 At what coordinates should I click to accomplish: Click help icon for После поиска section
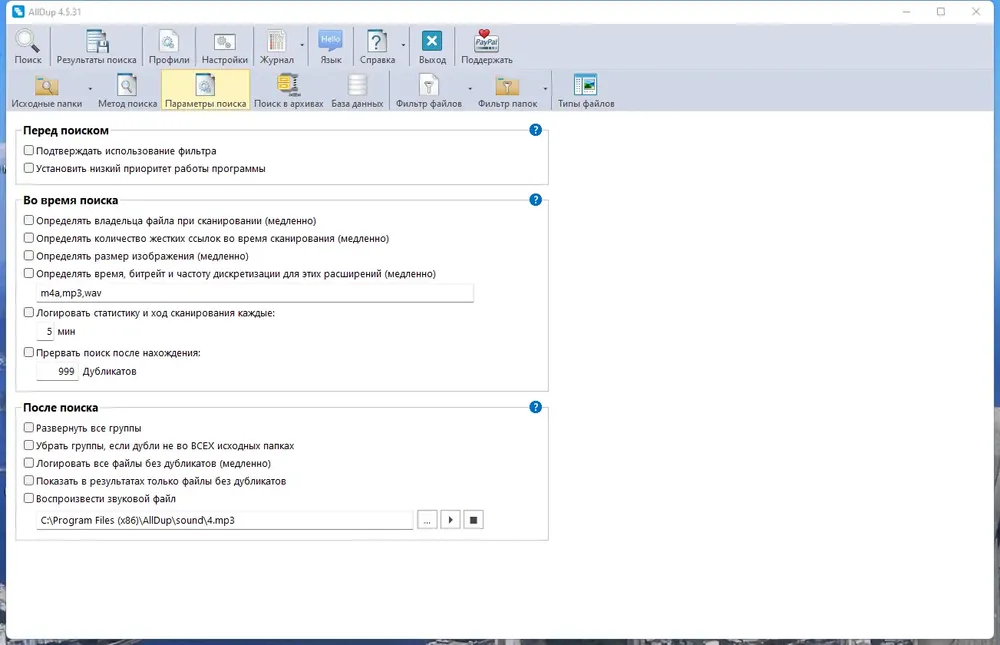[x=536, y=407]
